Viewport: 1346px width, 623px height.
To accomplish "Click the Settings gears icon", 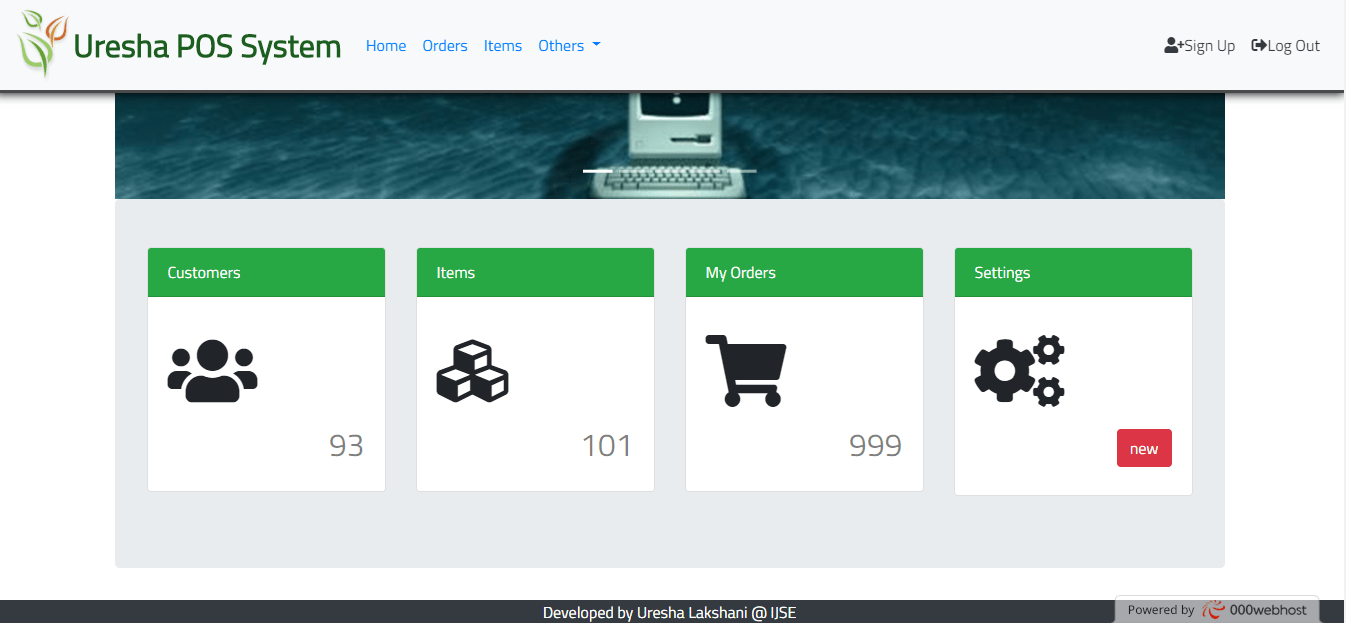I will [1019, 369].
